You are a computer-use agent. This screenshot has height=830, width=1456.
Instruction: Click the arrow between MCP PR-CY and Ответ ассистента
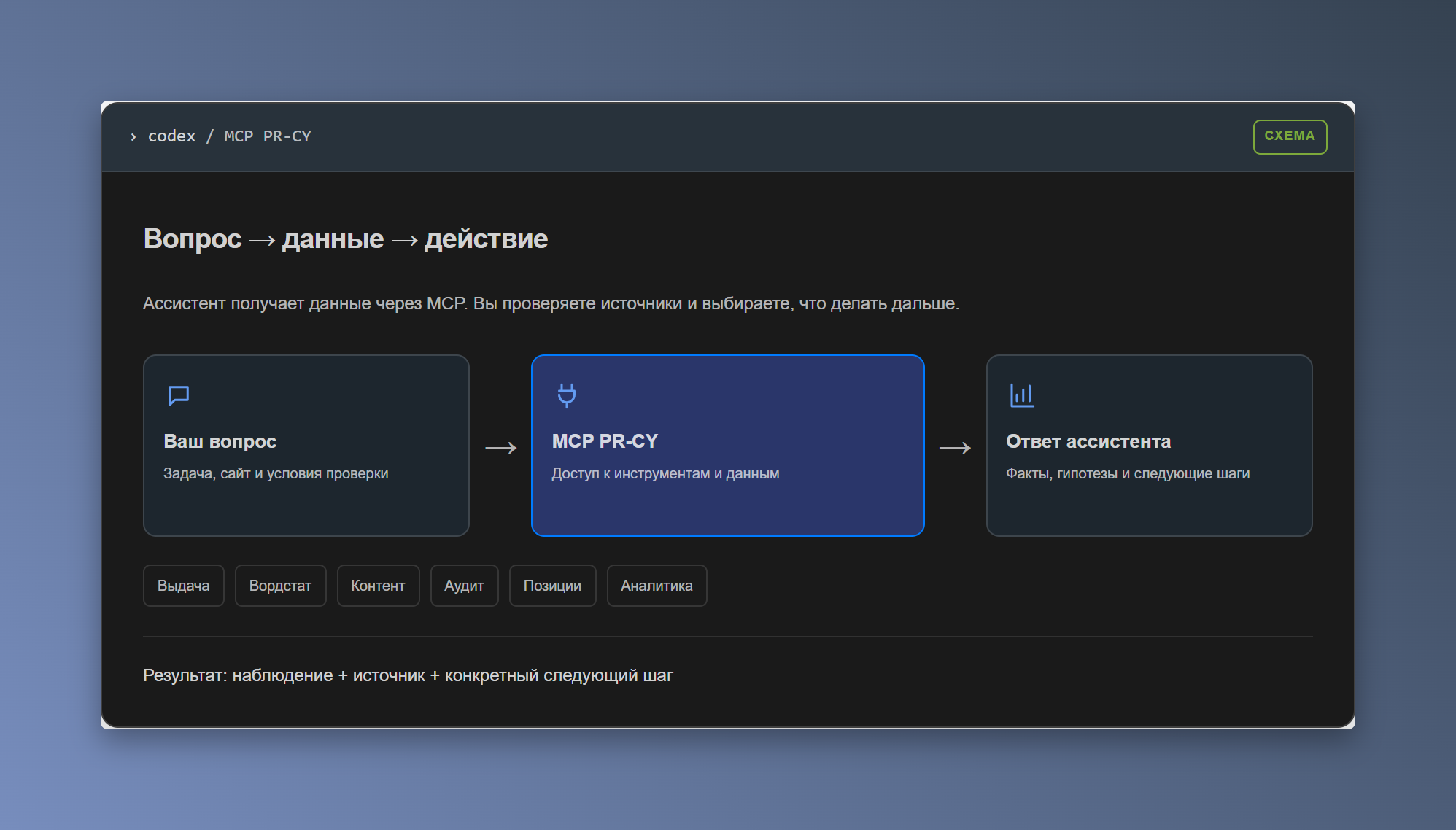click(955, 448)
